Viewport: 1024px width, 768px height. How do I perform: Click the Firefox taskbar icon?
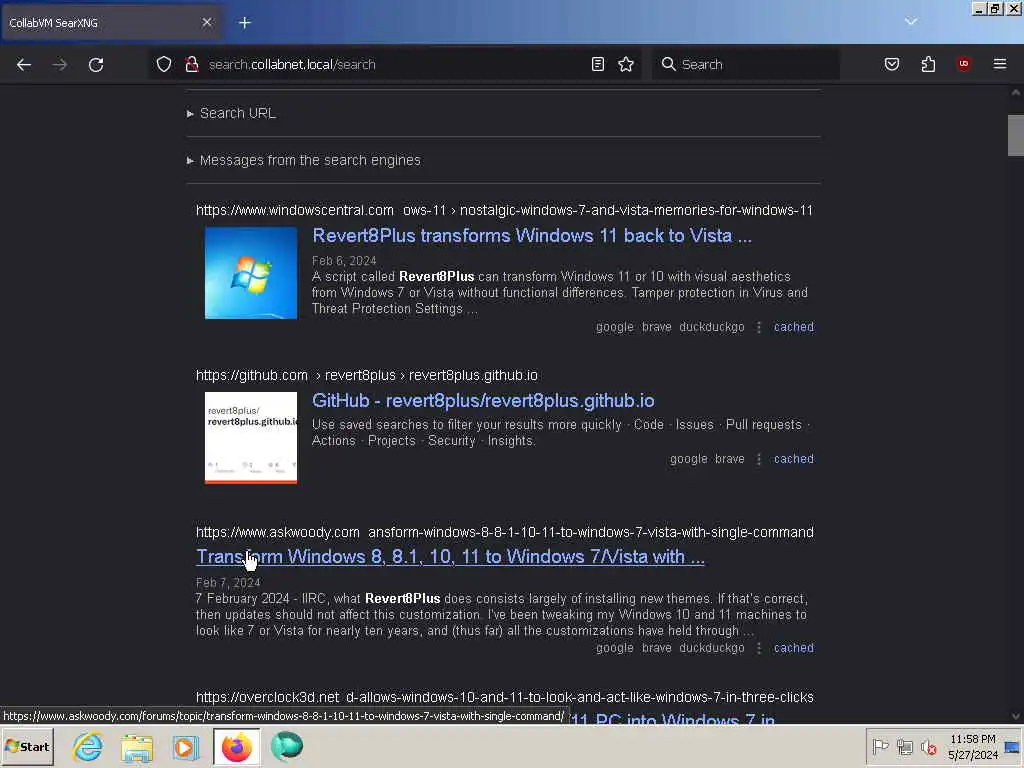point(236,747)
